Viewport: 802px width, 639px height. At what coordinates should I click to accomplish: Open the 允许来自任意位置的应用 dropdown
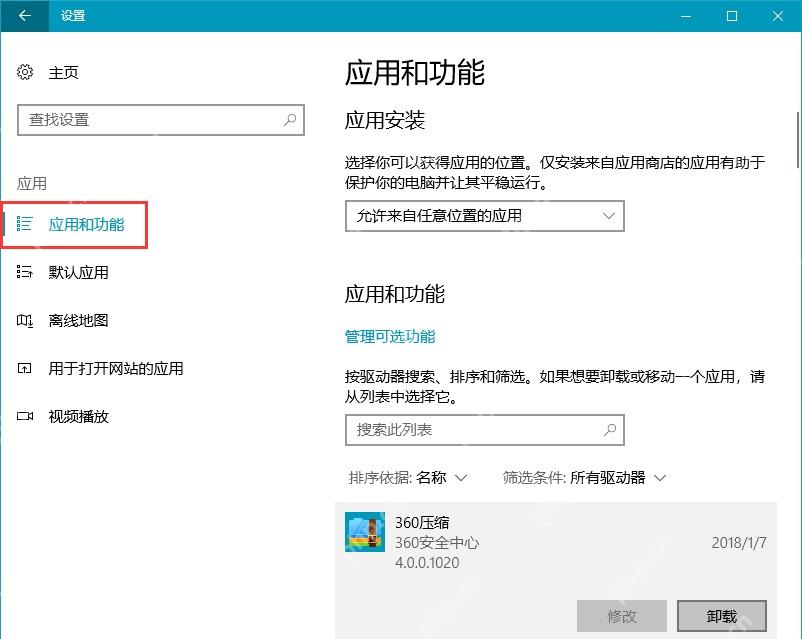tap(484, 216)
